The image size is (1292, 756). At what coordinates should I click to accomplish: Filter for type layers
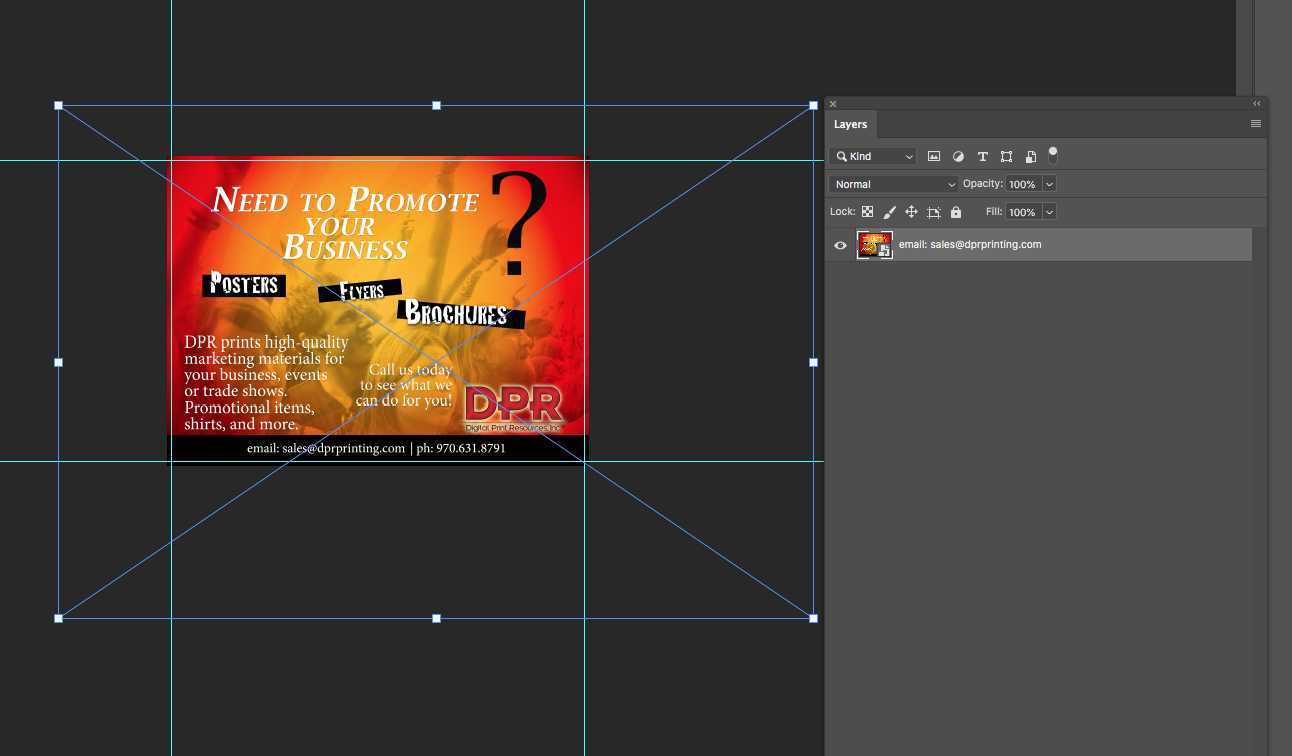point(982,157)
